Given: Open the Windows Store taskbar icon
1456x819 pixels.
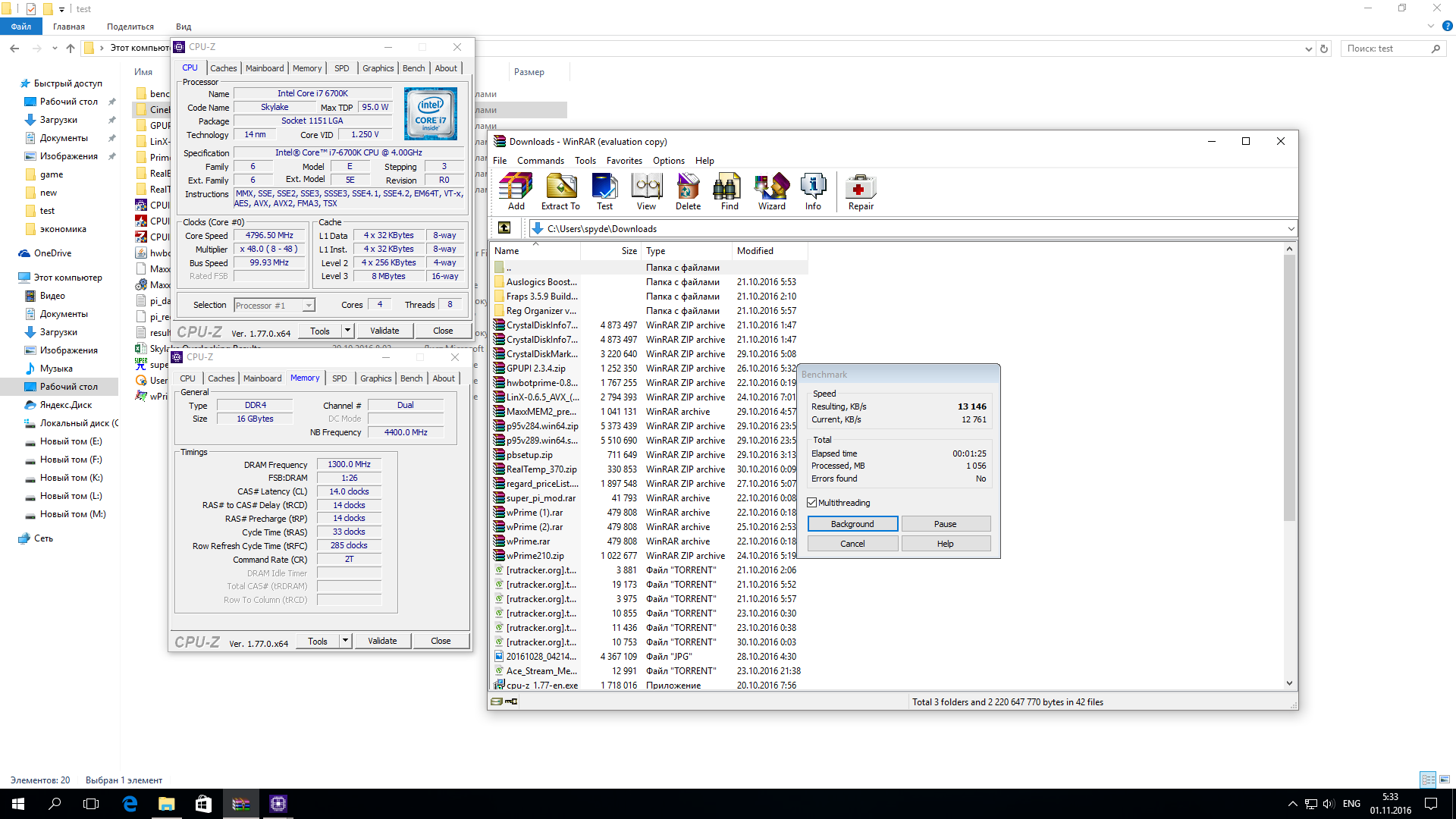Looking at the screenshot, I should 203,804.
